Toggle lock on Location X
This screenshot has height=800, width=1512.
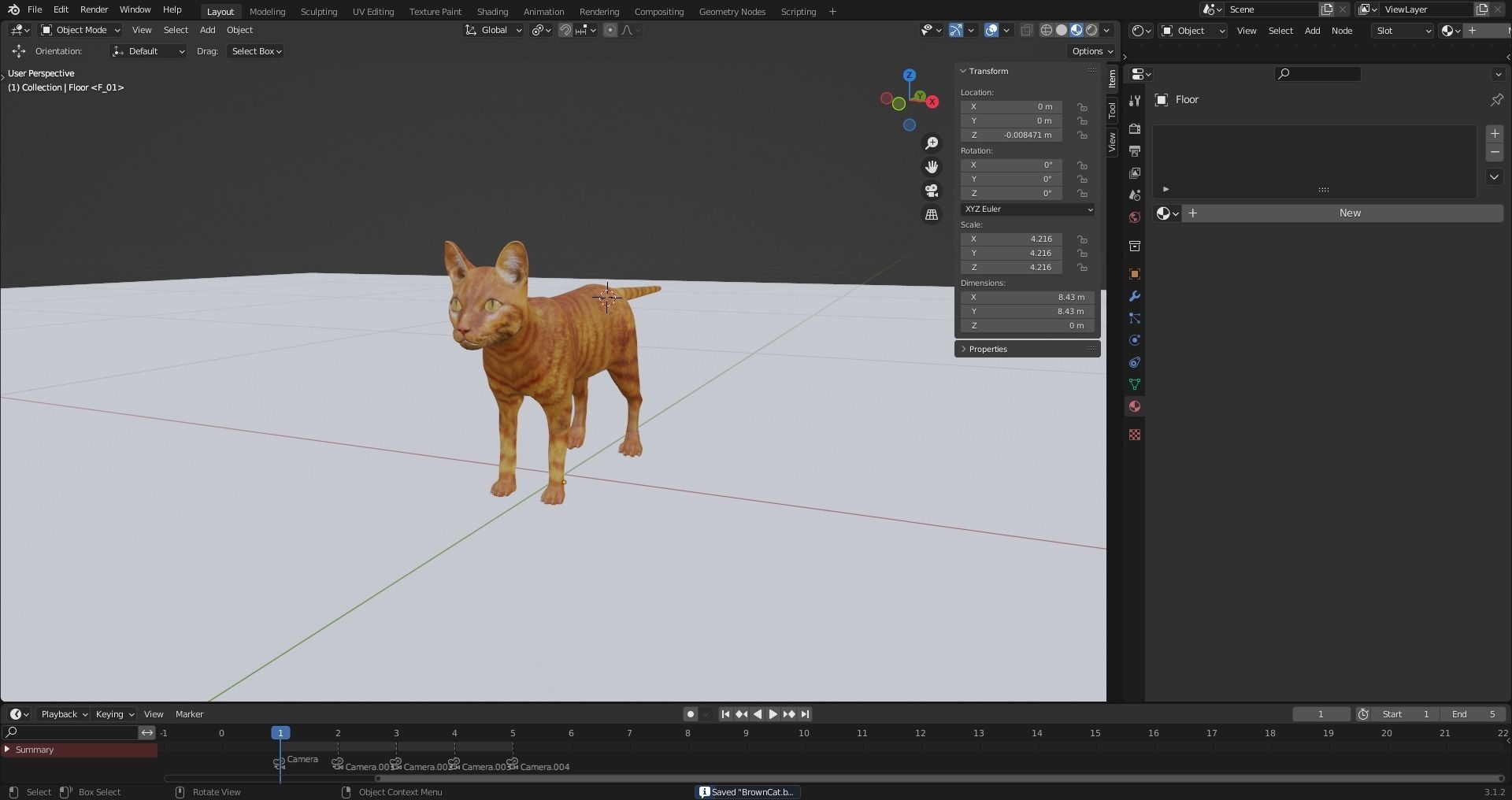[x=1083, y=107]
